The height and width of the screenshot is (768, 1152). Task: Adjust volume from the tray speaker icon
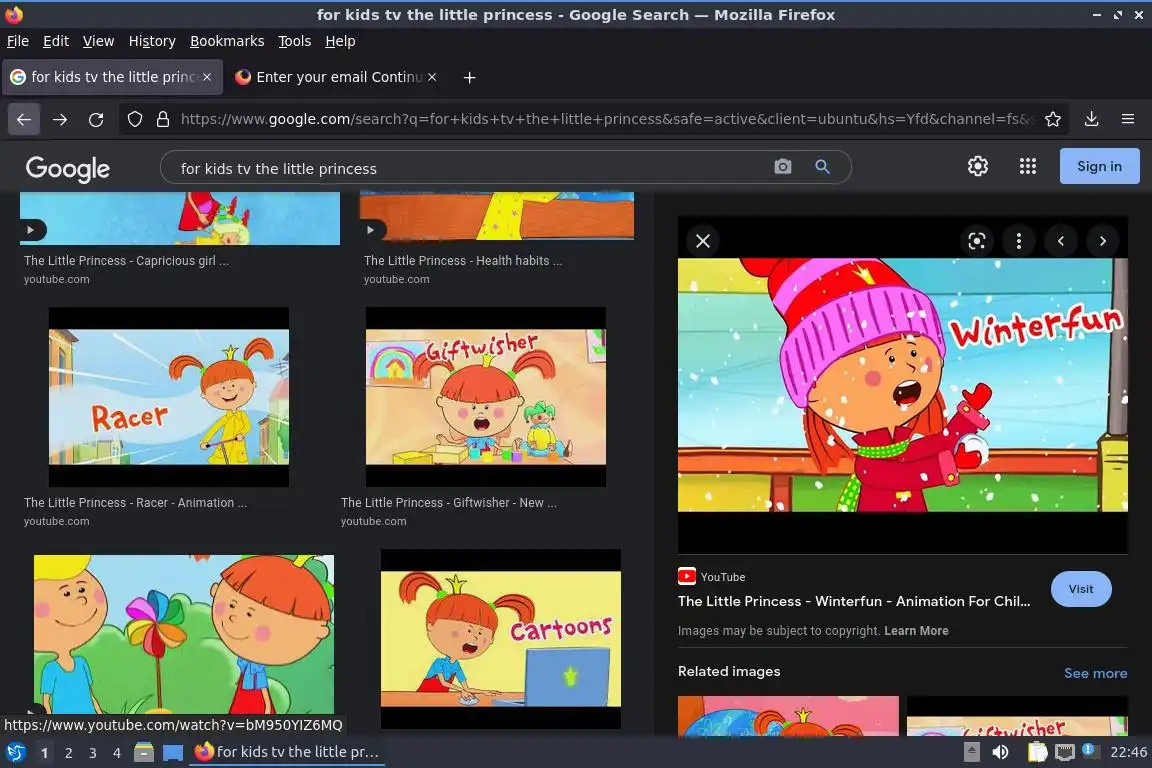(x=1000, y=752)
